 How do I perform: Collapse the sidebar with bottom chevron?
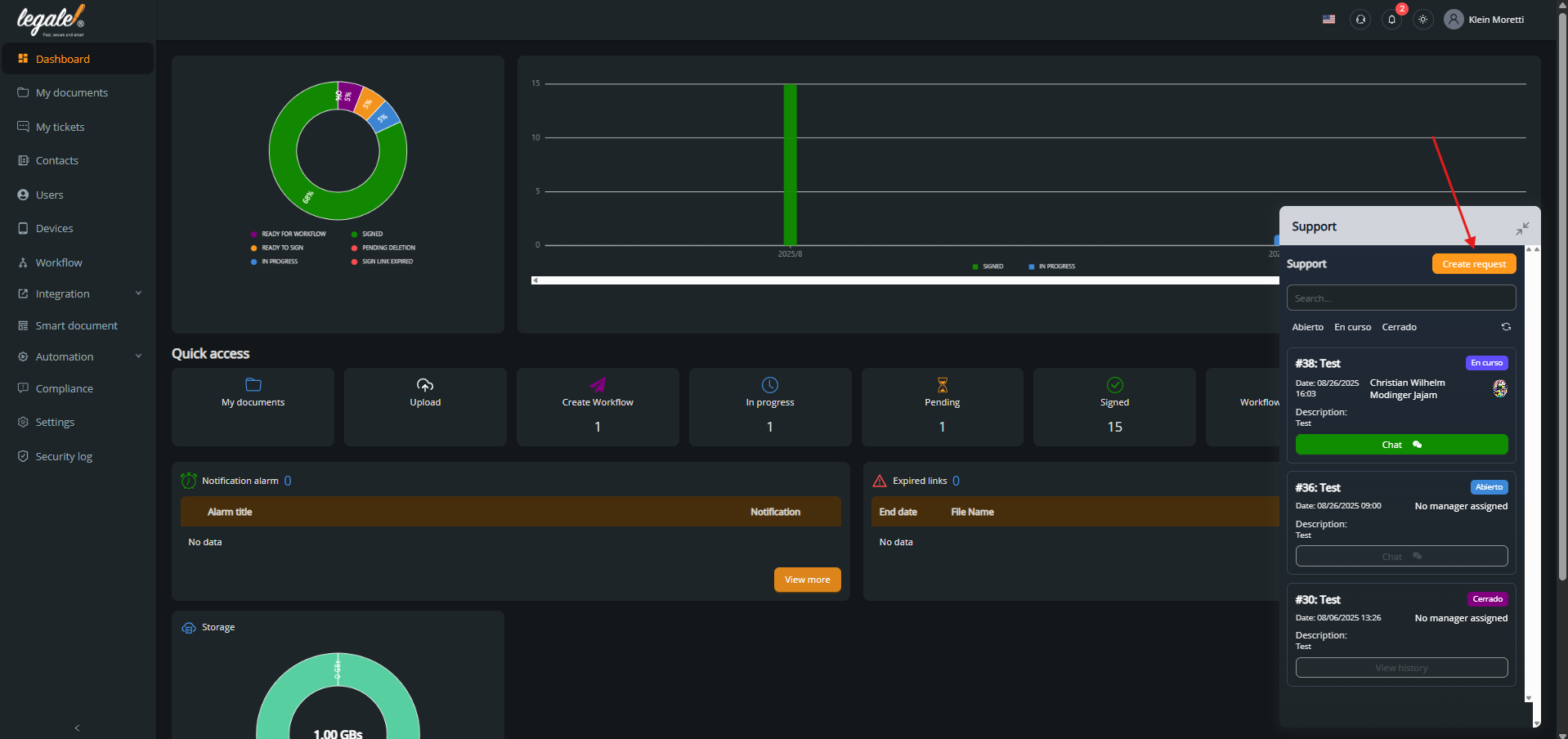click(78, 728)
